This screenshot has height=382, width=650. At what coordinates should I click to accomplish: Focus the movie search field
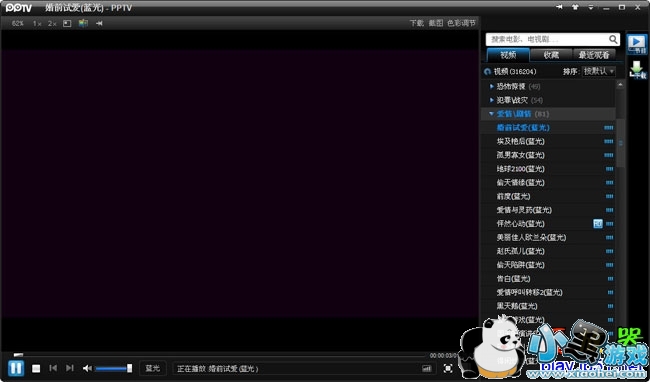click(x=548, y=39)
